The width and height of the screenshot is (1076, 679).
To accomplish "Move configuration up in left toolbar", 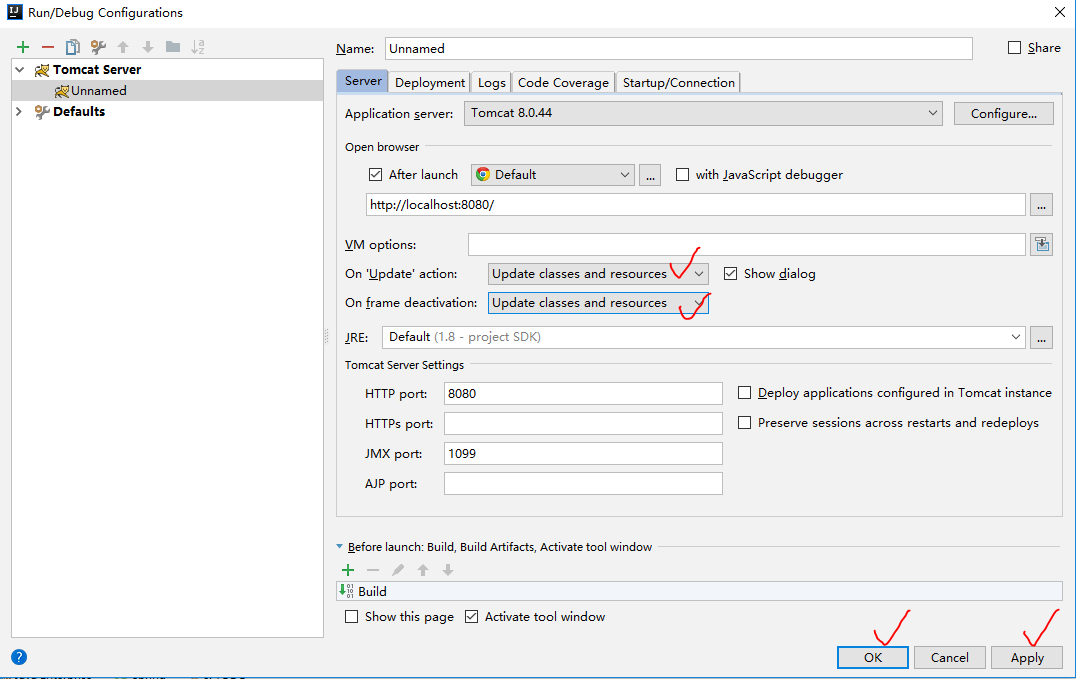I will coord(123,47).
